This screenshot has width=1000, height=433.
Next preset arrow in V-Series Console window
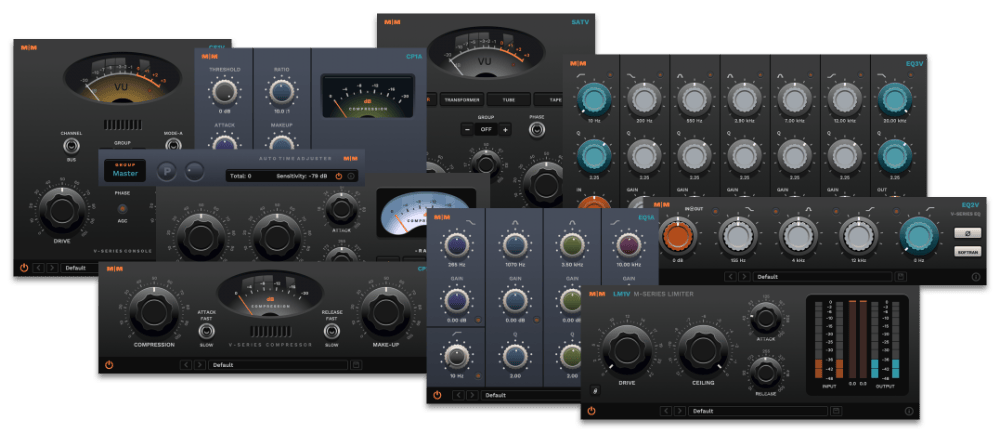[52, 268]
